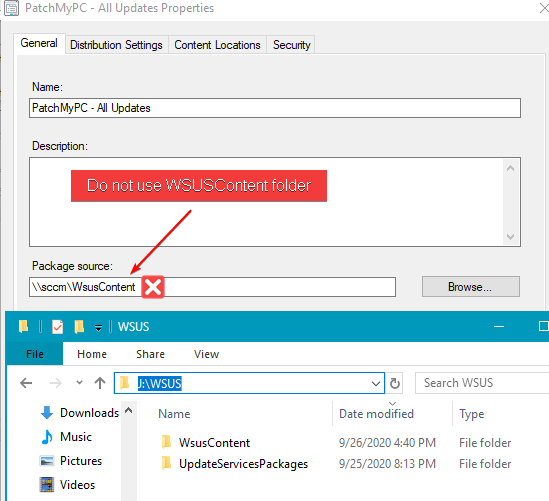Sort by the Name column header

174,414
